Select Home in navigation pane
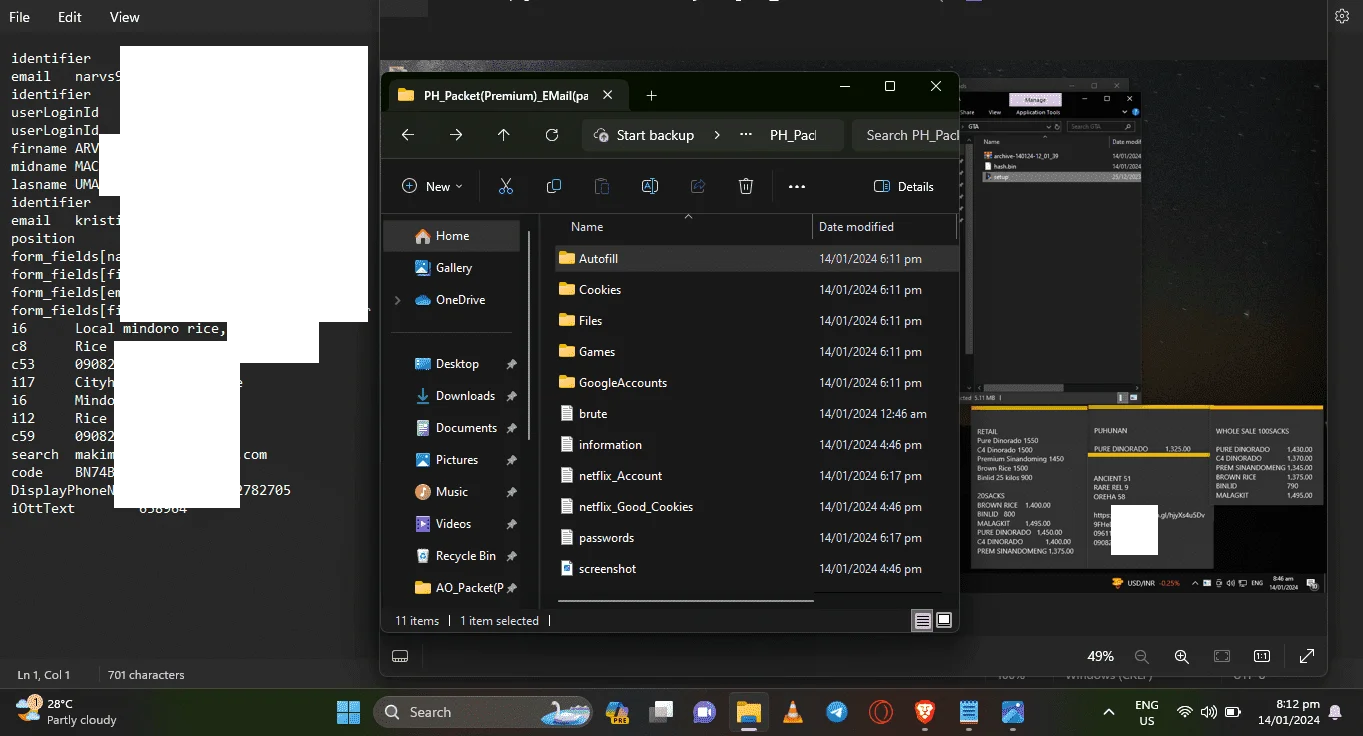The height and width of the screenshot is (736, 1363). 452,236
